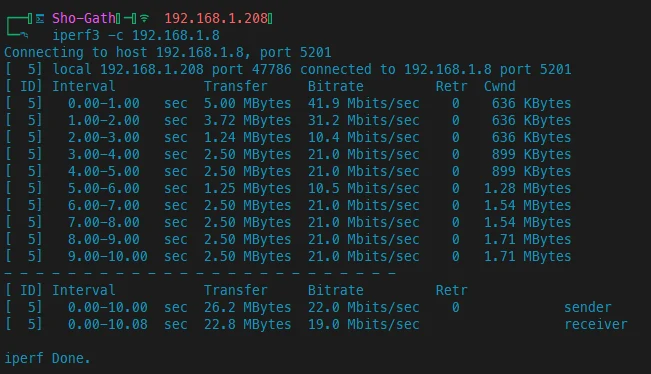Click the green wifi icon in prompt
The width and height of the screenshot is (651, 374).
pyautogui.click(x=144, y=18)
